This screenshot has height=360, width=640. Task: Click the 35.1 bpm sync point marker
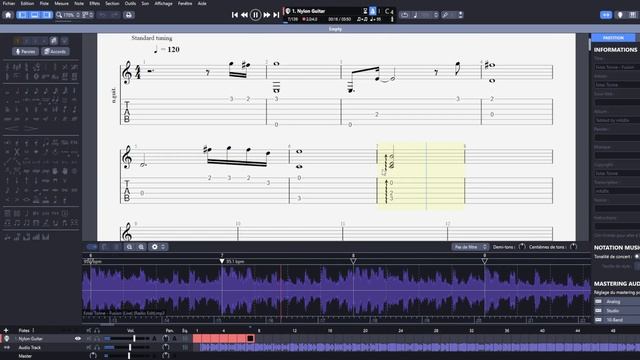tap(222, 261)
